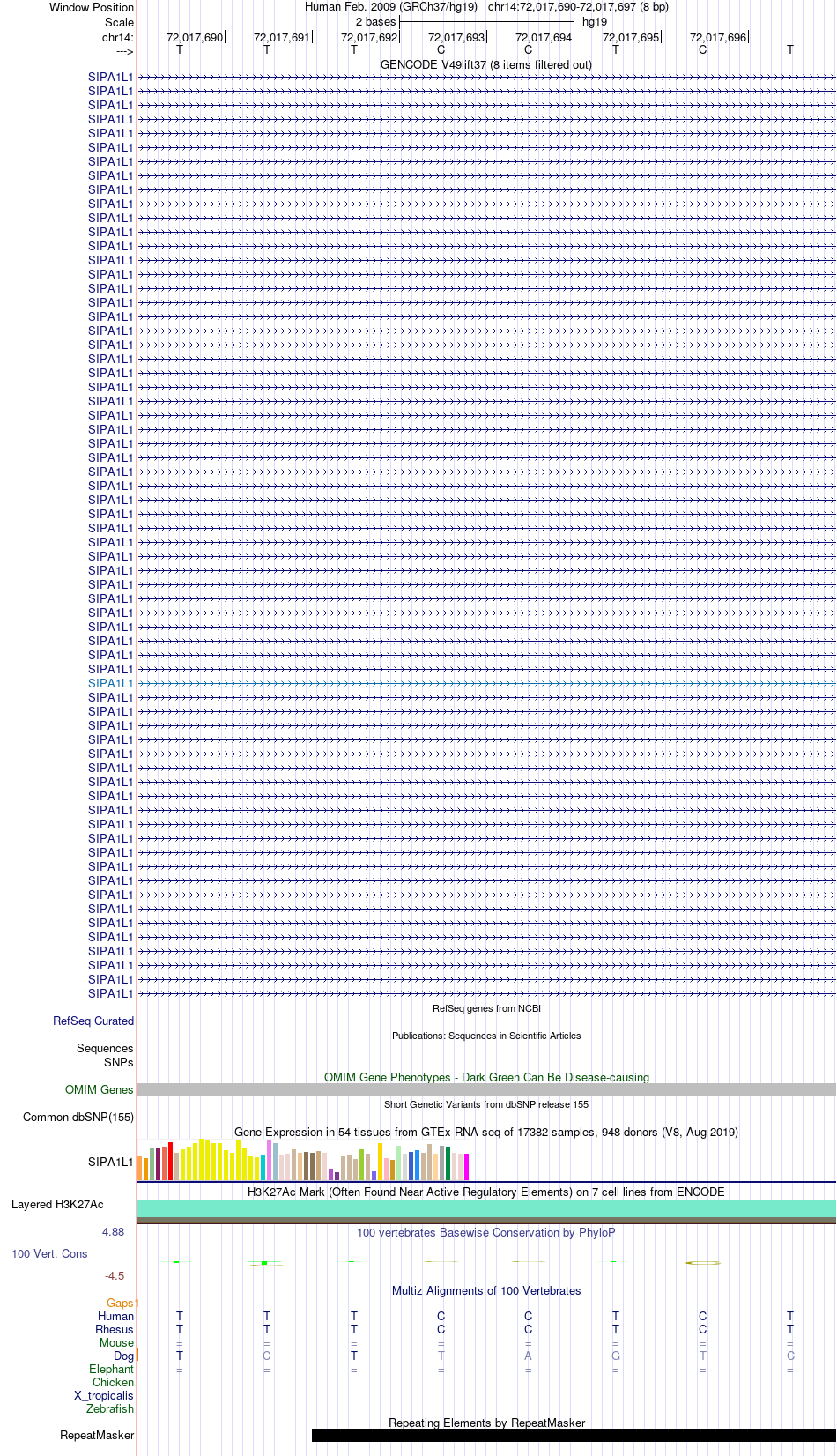Viewport: 837px width, 1456px height.
Task: Select the Mouse alignment row label
Action: tap(117, 1342)
